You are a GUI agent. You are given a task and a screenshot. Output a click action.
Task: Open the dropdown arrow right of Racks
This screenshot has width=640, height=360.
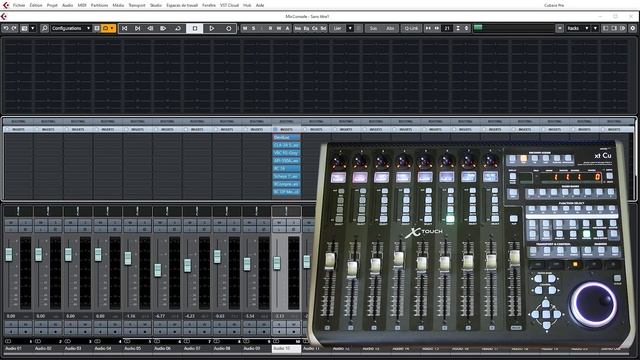(595, 28)
